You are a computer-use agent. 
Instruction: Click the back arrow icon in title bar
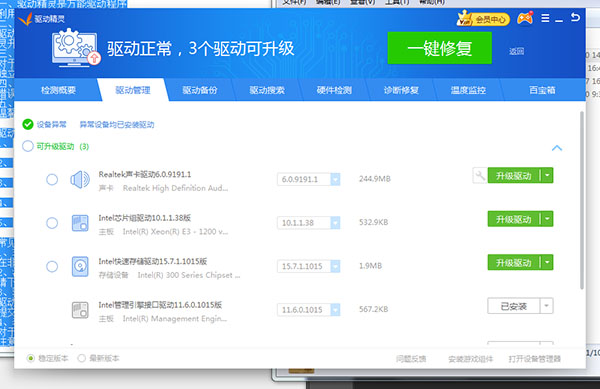pyautogui.click(x=575, y=17)
